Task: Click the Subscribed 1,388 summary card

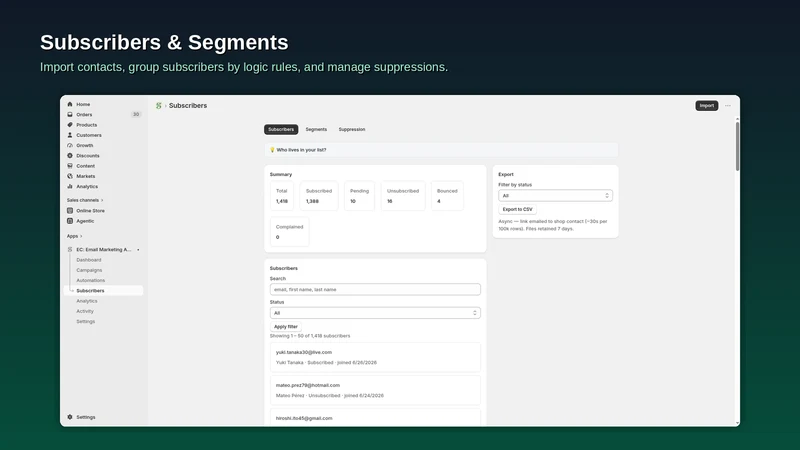Action: [x=319, y=196]
